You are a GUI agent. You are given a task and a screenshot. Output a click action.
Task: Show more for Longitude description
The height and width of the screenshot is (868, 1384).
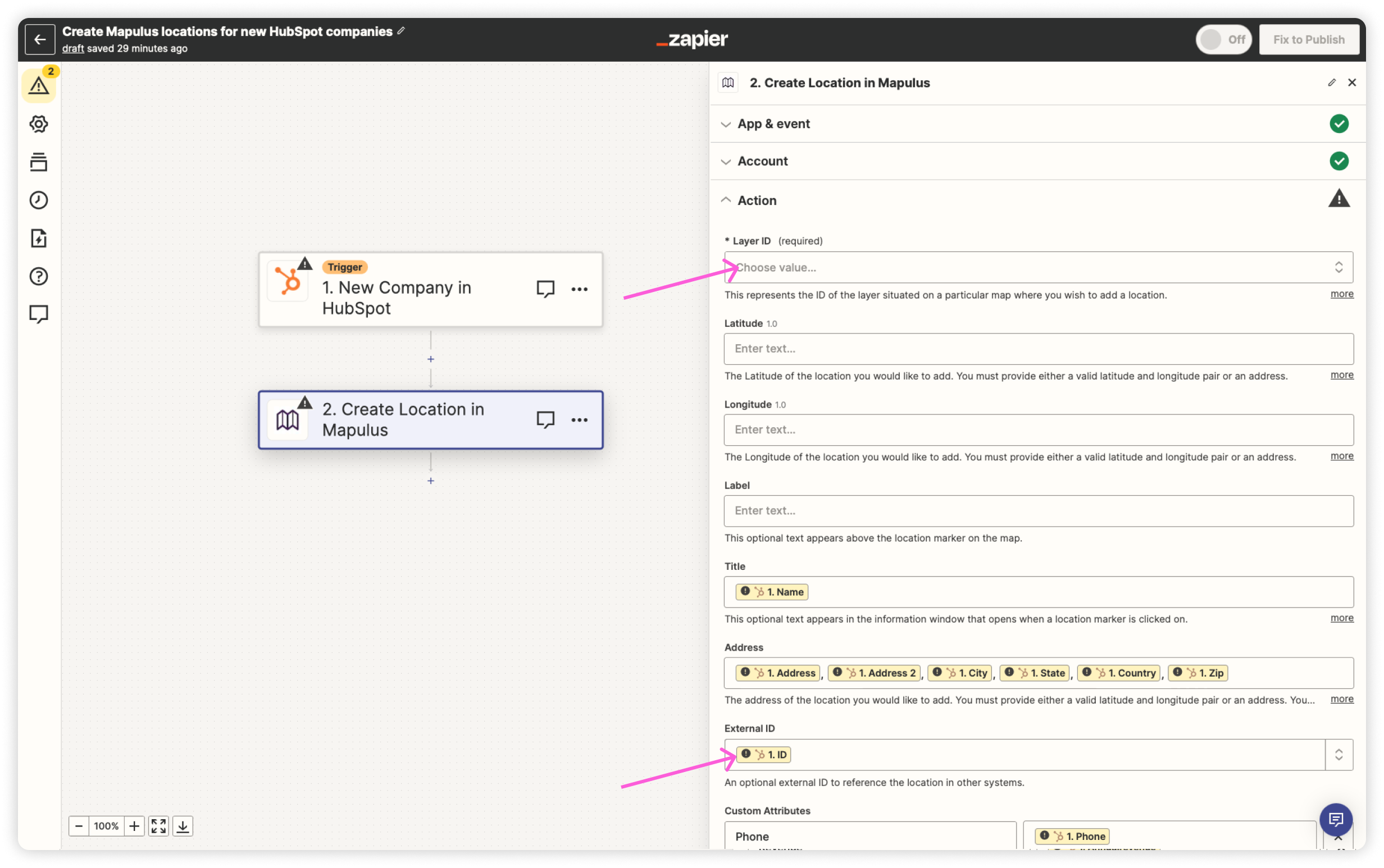click(x=1341, y=456)
